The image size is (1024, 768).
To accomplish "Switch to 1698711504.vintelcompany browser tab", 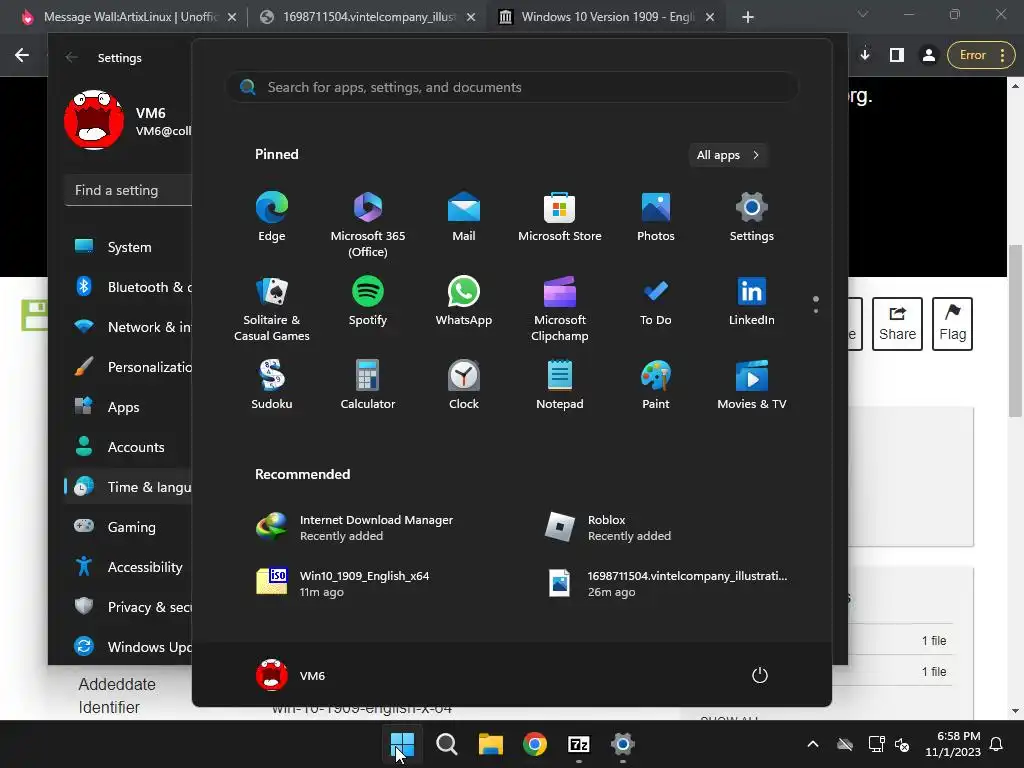I will (368, 17).
